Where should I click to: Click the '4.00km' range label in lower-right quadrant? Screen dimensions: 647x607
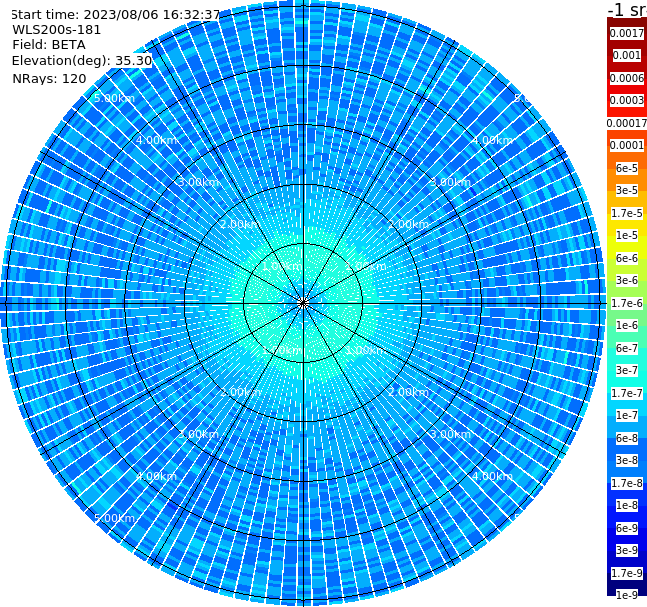point(492,476)
